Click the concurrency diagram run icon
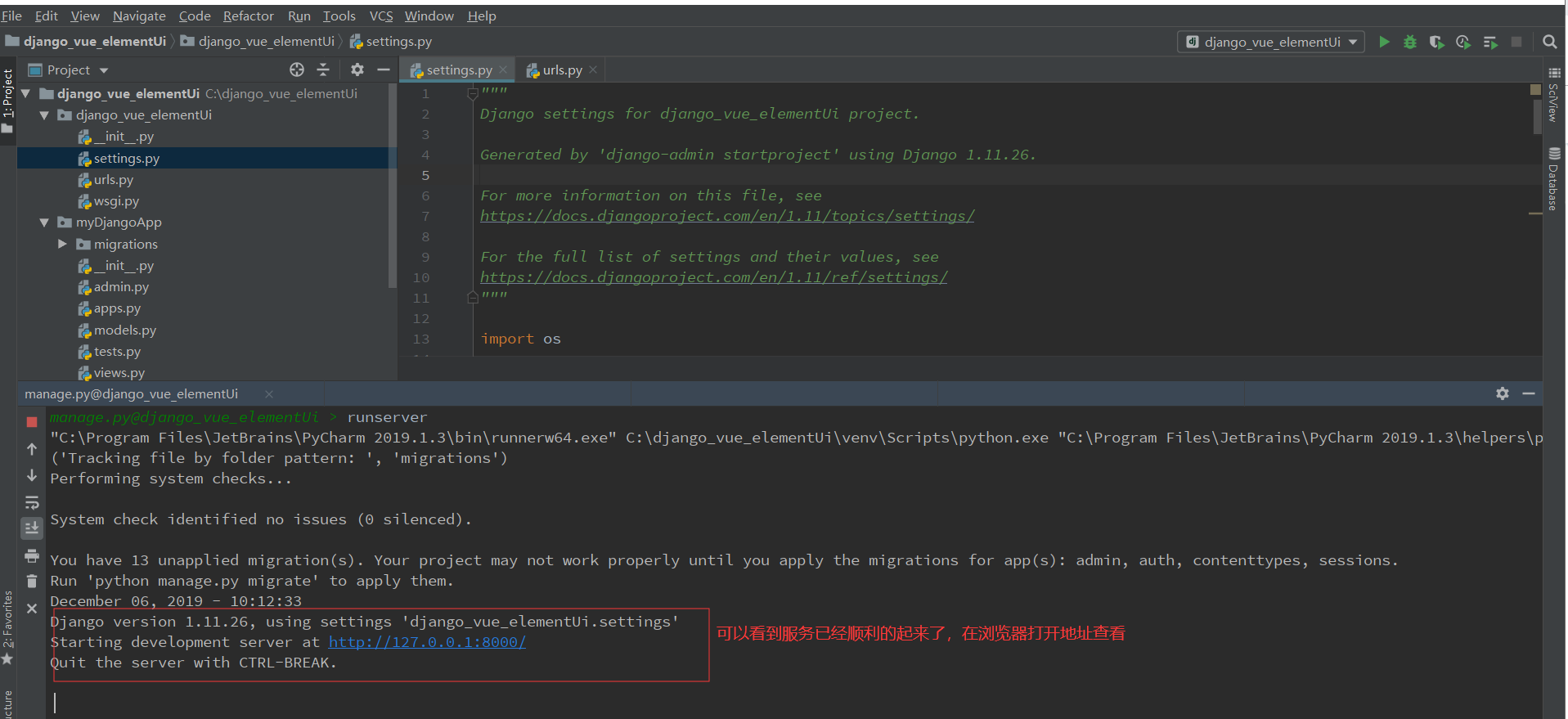Image resolution: width=1568 pixels, height=719 pixels. point(1490,42)
